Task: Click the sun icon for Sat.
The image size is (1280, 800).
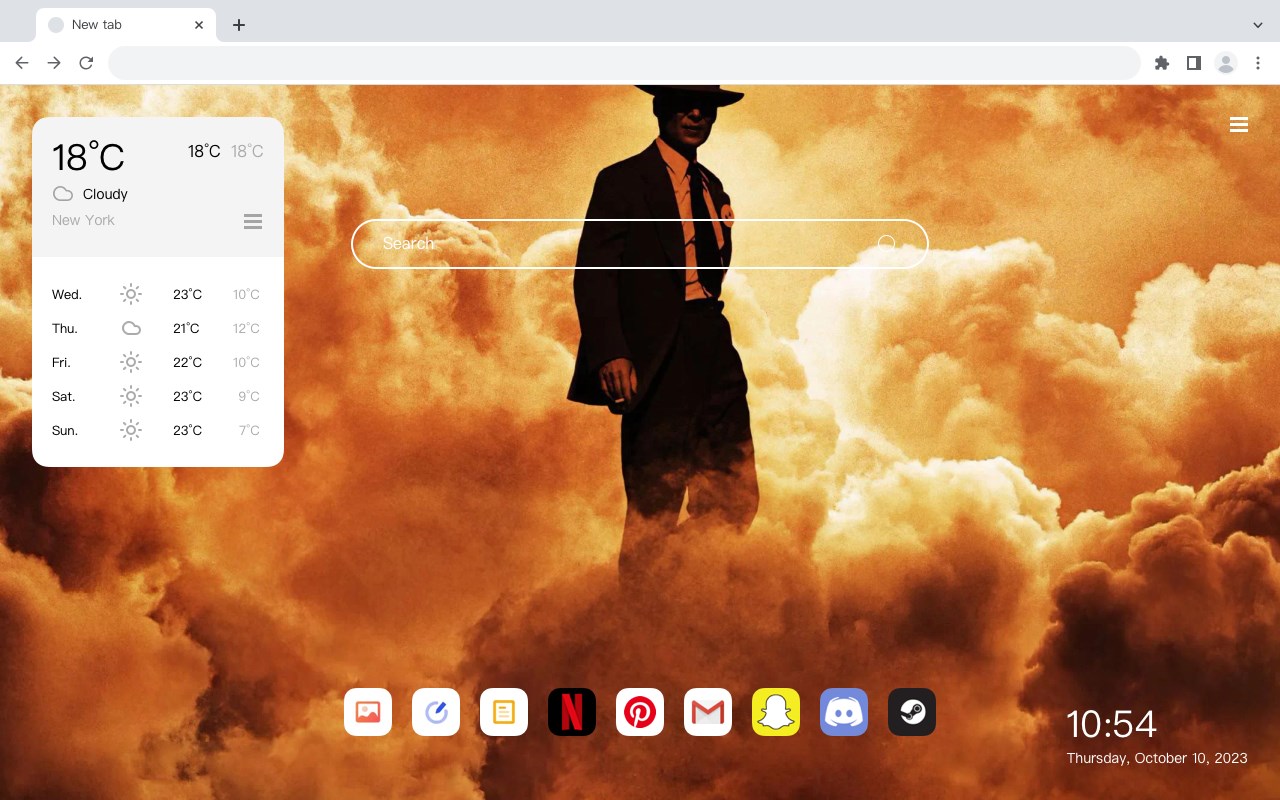Action: (131, 396)
